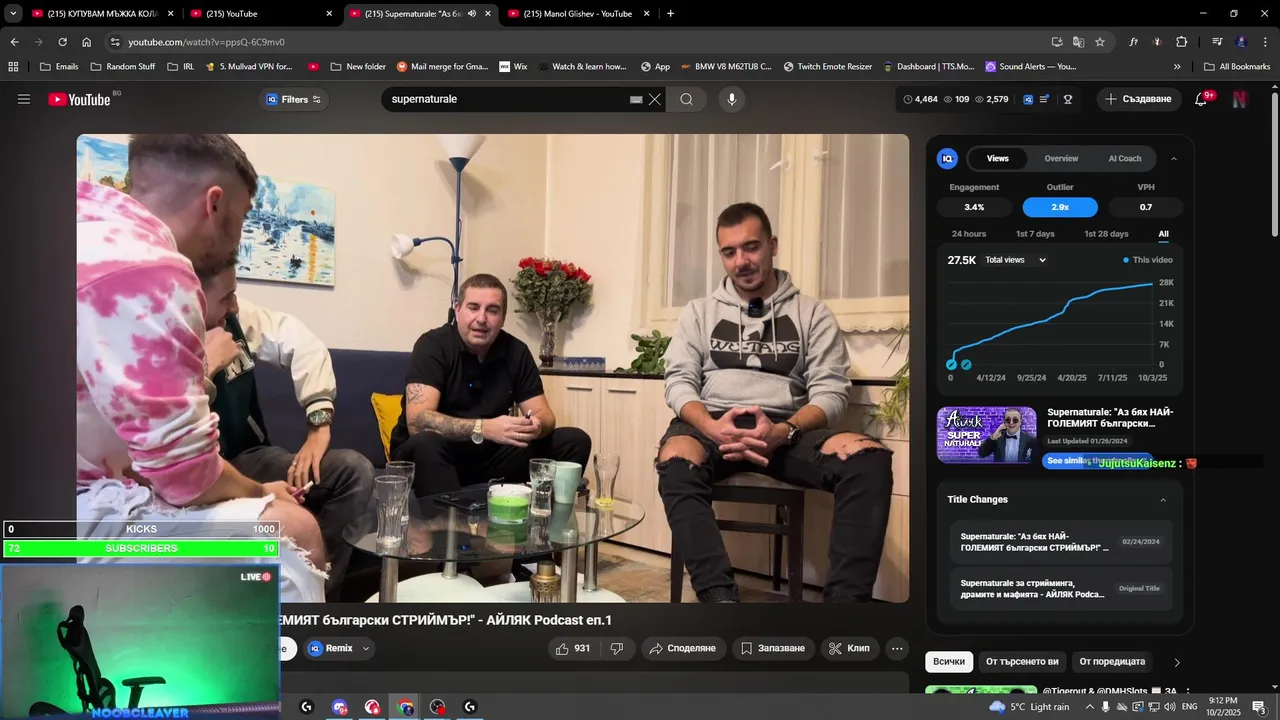Open Chrome media control icon

click(x=1217, y=42)
